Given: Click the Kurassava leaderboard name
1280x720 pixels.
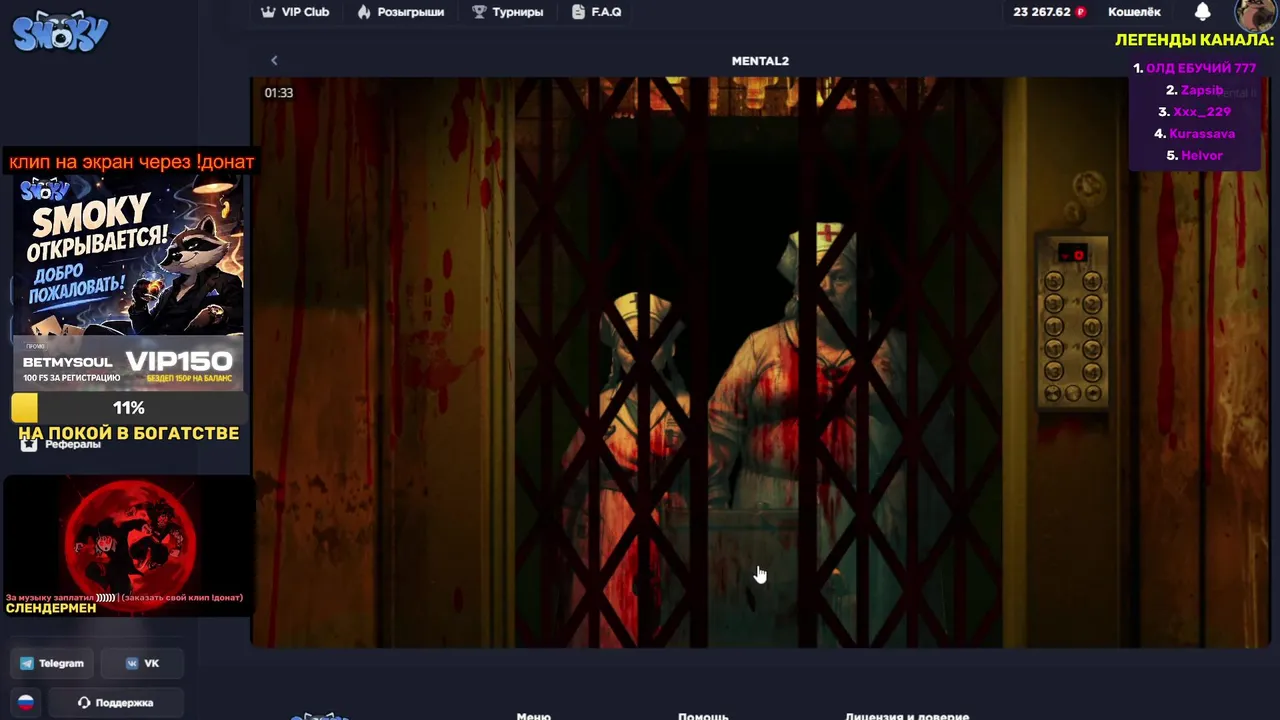Looking at the screenshot, I should click(1202, 134).
